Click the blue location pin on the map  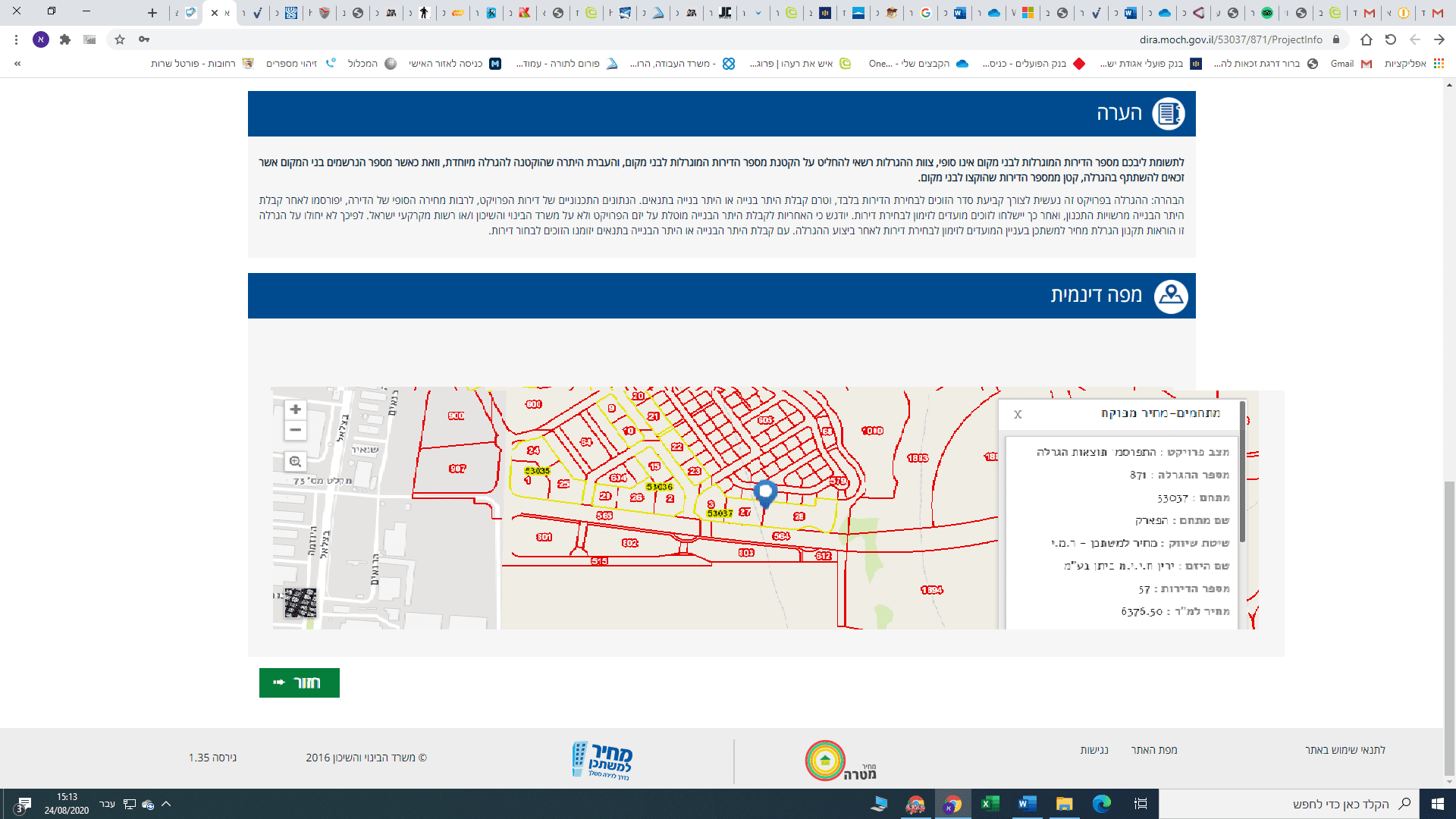pos(766,493)
